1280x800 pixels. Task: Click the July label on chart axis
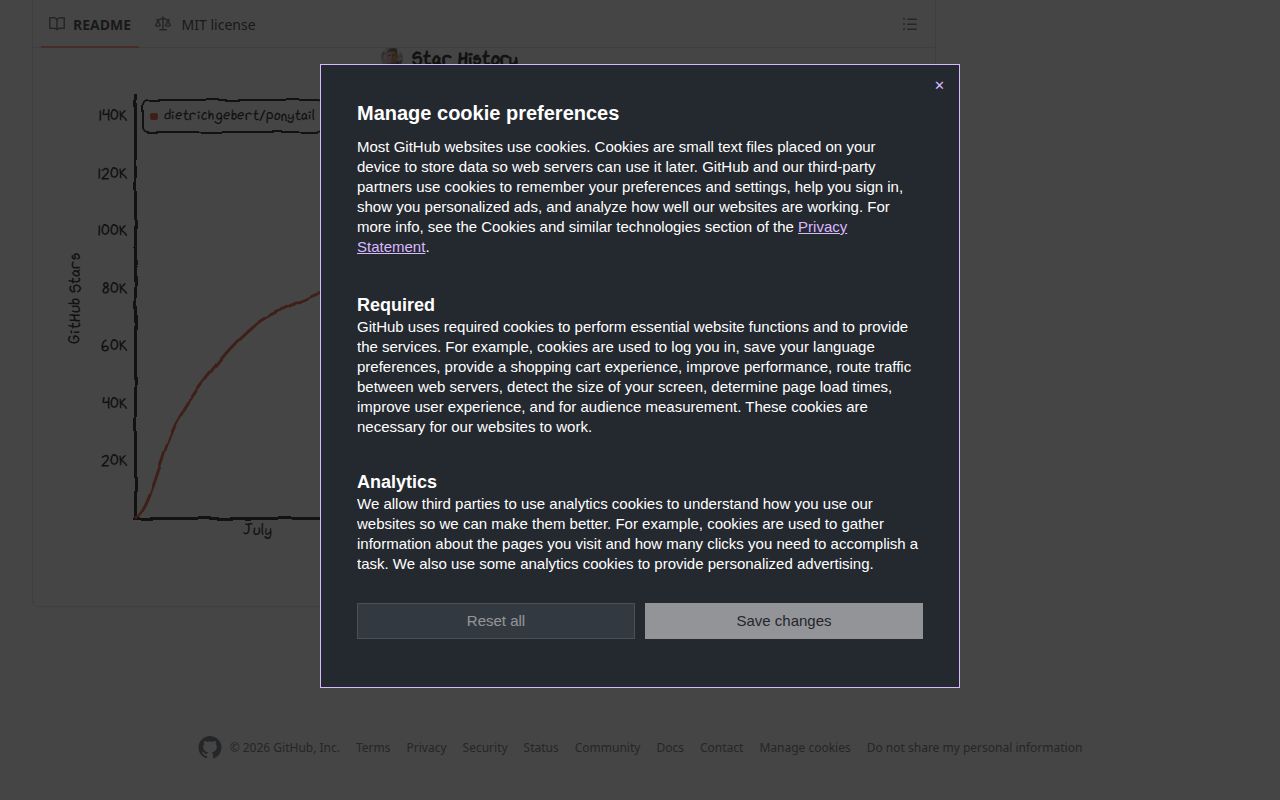(x=257, y=529)
